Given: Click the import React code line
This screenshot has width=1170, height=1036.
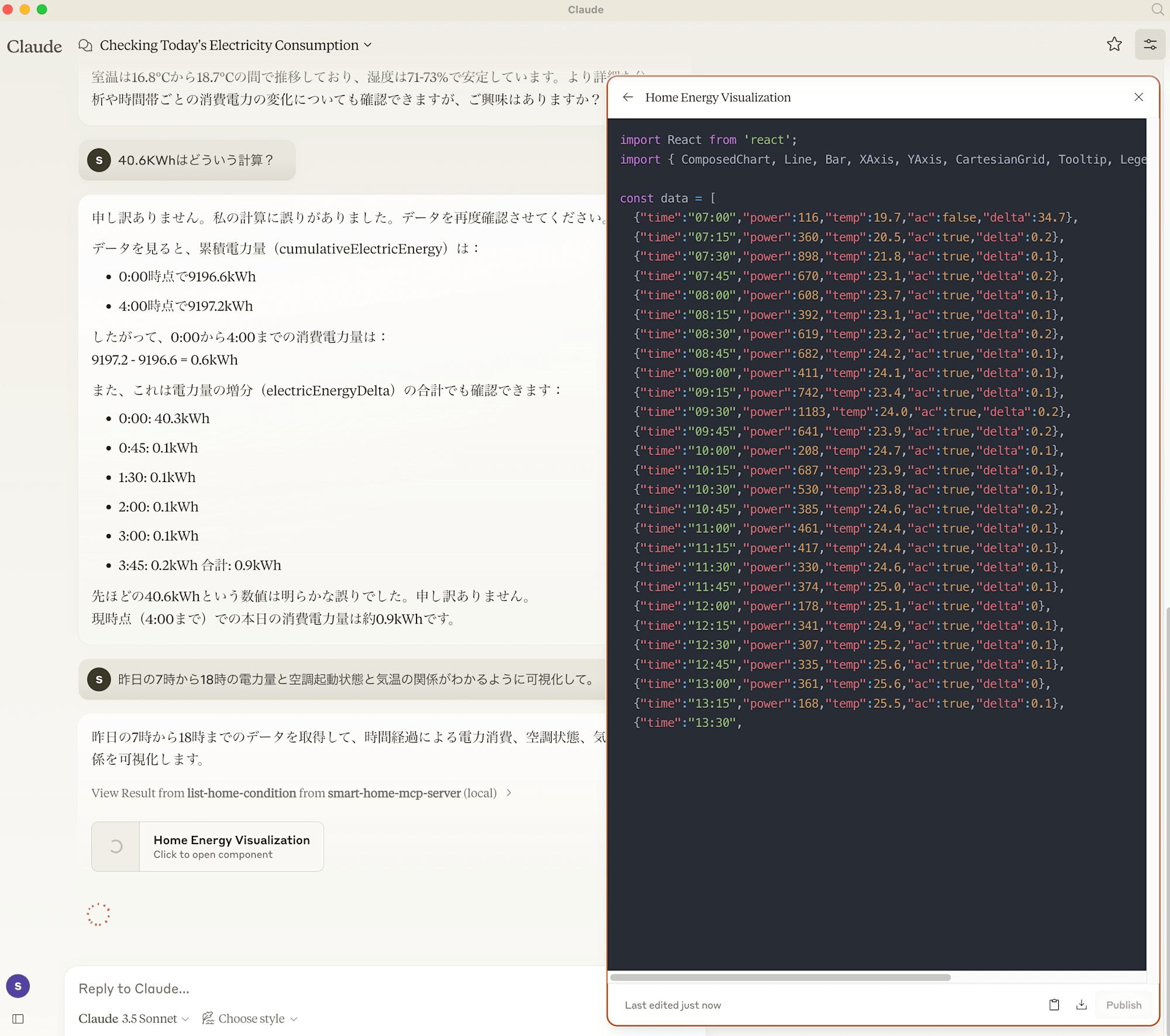Looking at the screenshot, I should pos(708,140).
